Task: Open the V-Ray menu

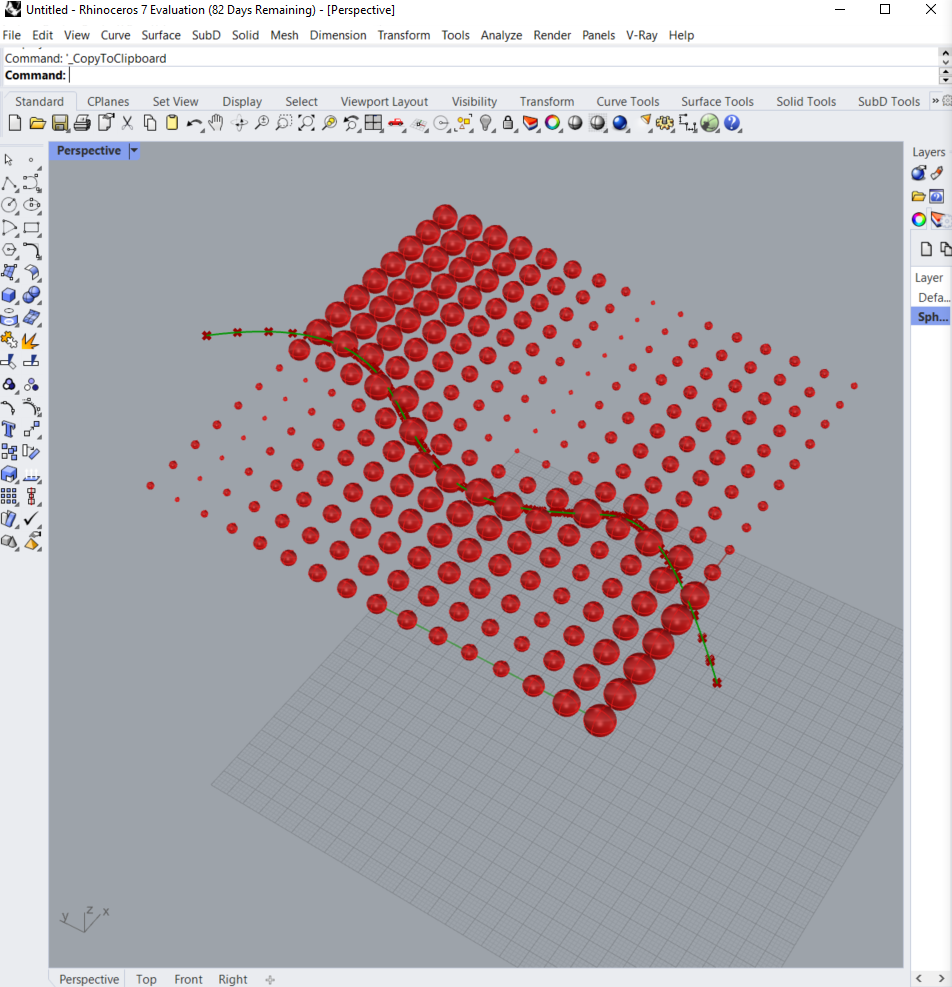Action: [x=642, y=35]
